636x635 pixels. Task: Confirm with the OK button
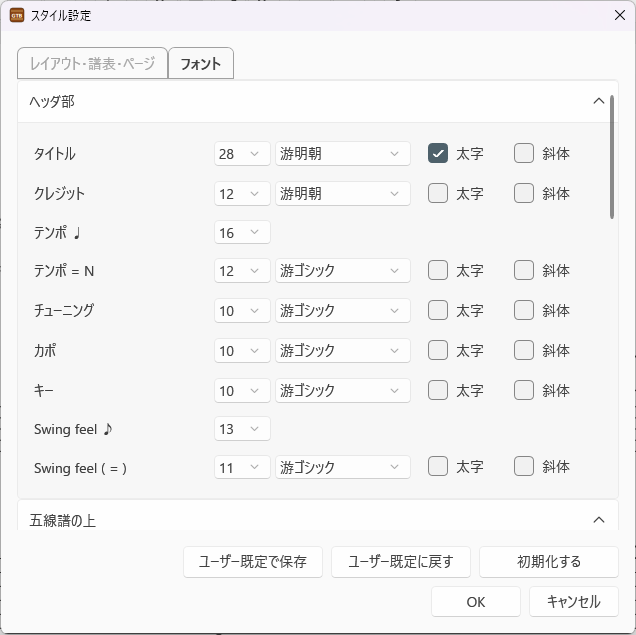tap(476, 602)
